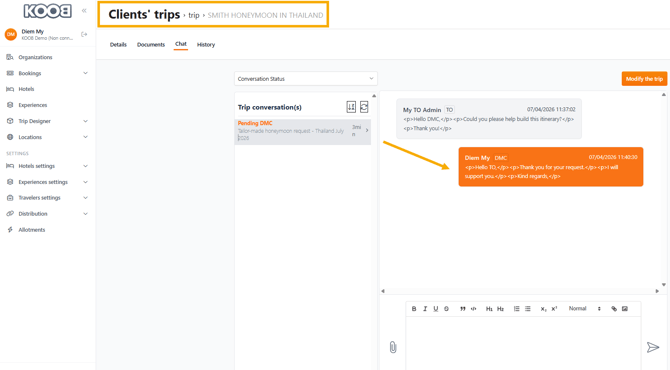Insert a code block in the message
670x370 pixels.
[x=473, y=308]
